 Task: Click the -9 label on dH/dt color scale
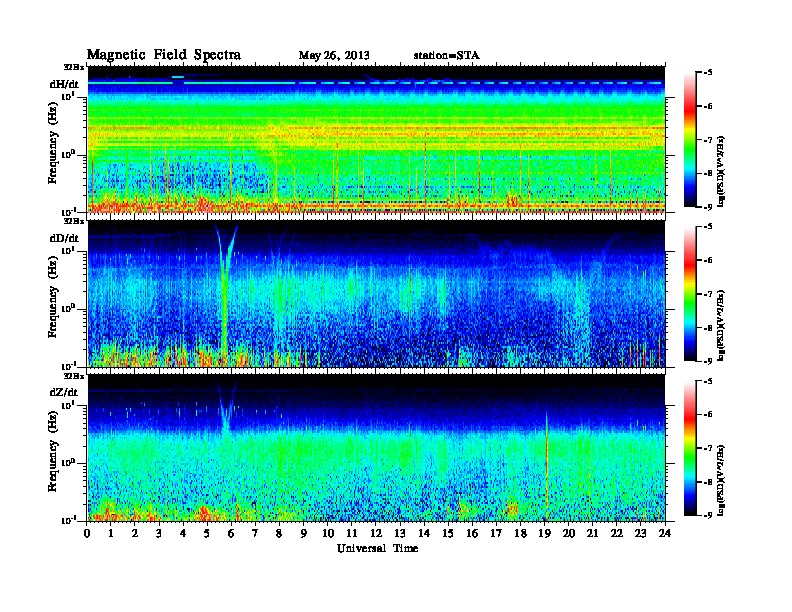pos(709,207)
